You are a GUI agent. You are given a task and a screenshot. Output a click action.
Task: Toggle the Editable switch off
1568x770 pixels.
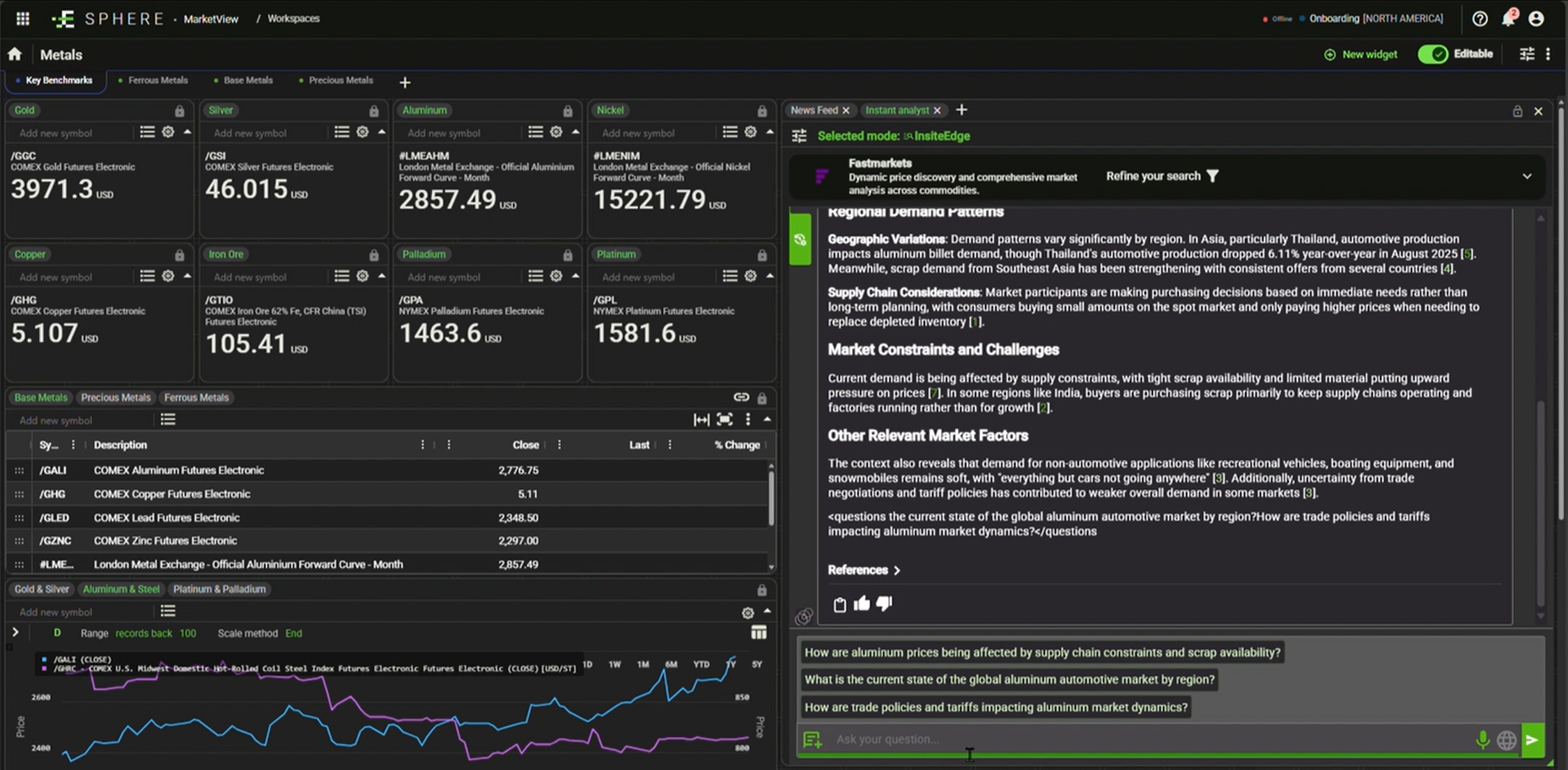[x=1434, y=54]
